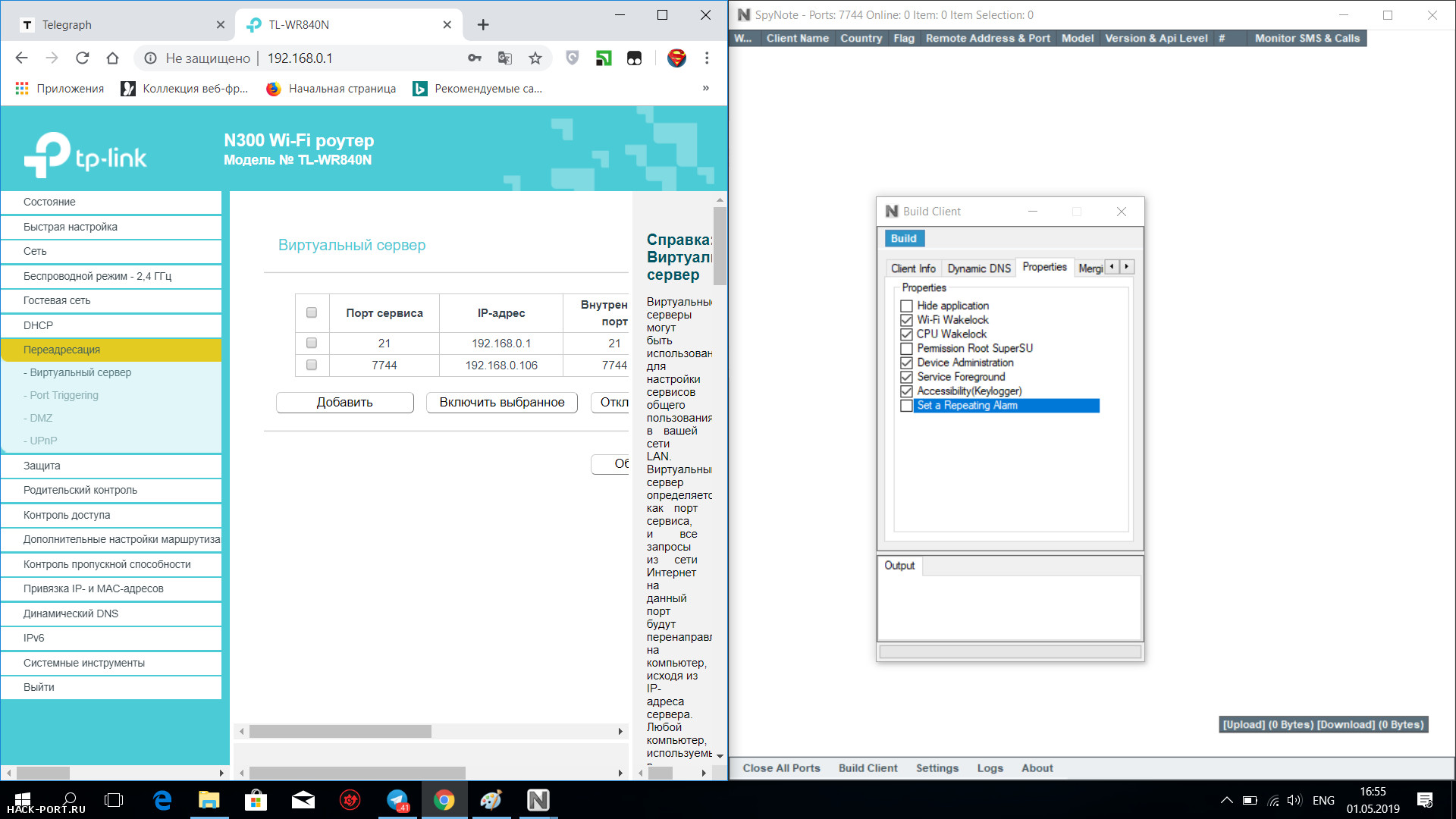
Task: Toggle the Device Administration checkbox
Action: click(906, 362)
